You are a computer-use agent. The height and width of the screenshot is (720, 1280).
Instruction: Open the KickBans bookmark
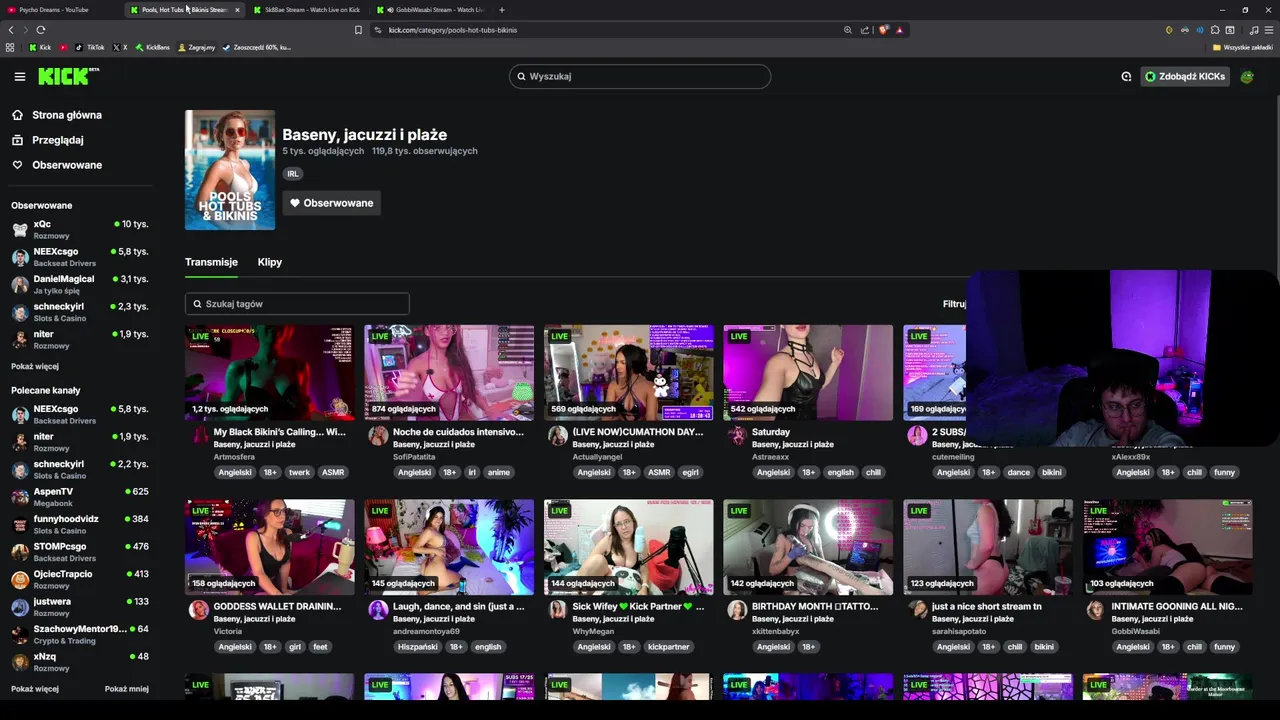point(153,47)
